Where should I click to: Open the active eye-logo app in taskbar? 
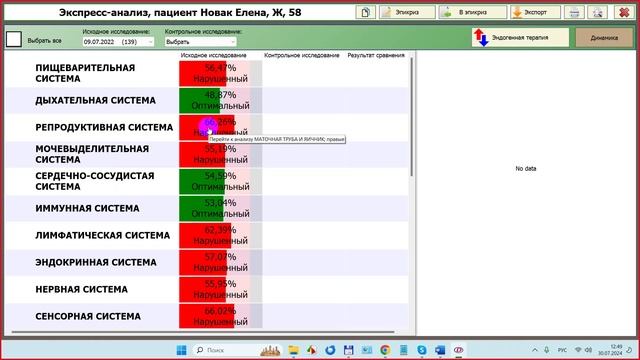[458, 350]
